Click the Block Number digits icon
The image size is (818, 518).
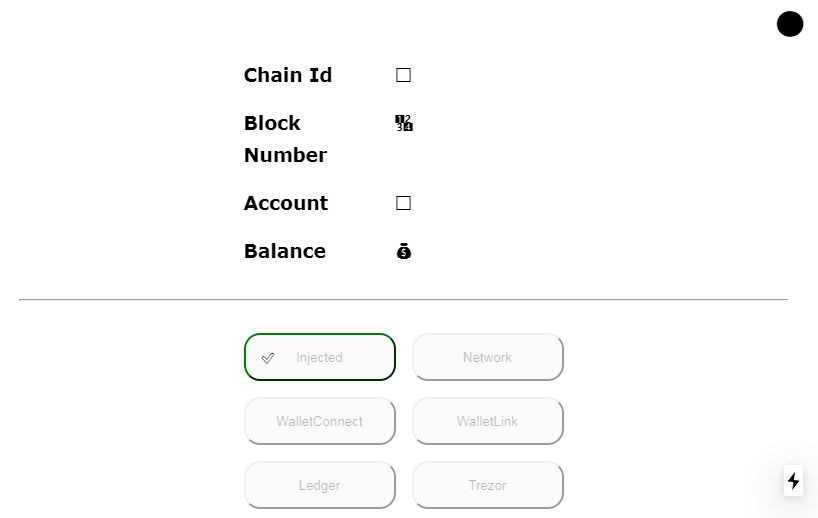(404, 123)
